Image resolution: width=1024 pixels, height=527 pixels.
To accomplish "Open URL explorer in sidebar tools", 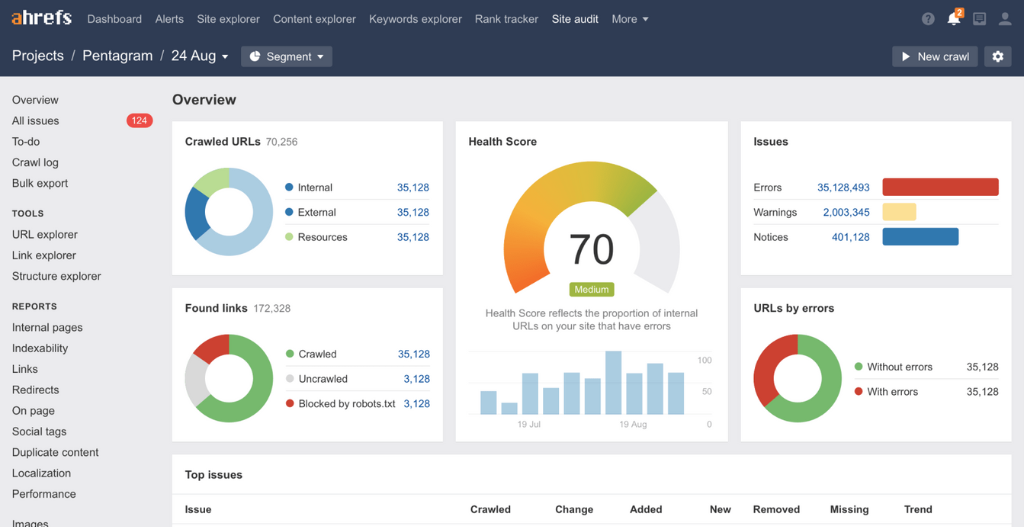I will point(44,234).
